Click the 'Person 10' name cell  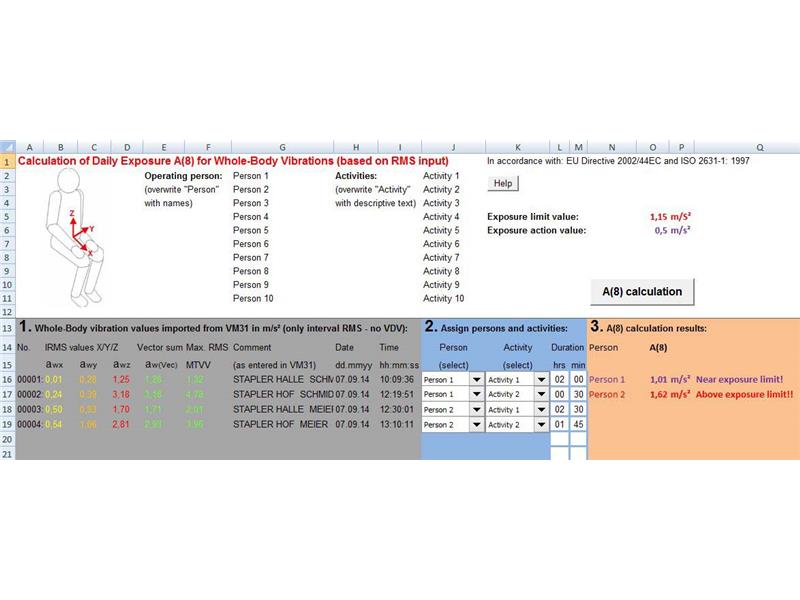(x=253, y=298)
